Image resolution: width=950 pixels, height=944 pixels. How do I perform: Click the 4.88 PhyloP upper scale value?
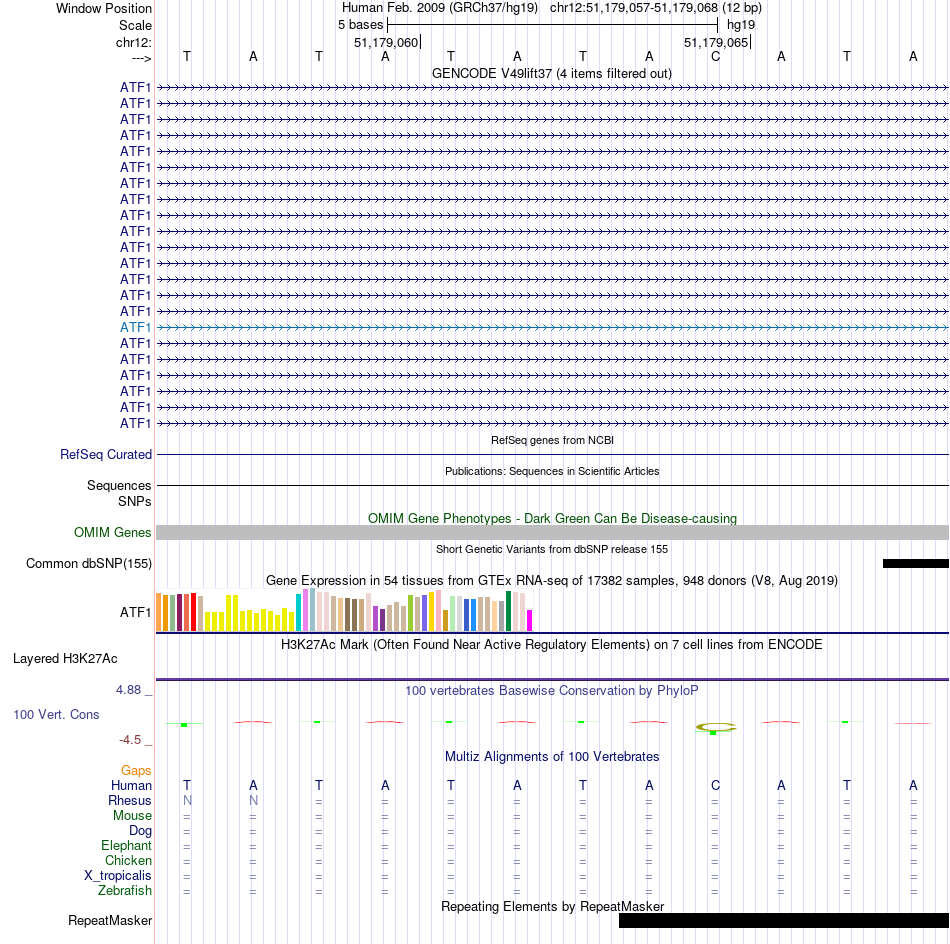pyautogui.click(x=128, y=690)
